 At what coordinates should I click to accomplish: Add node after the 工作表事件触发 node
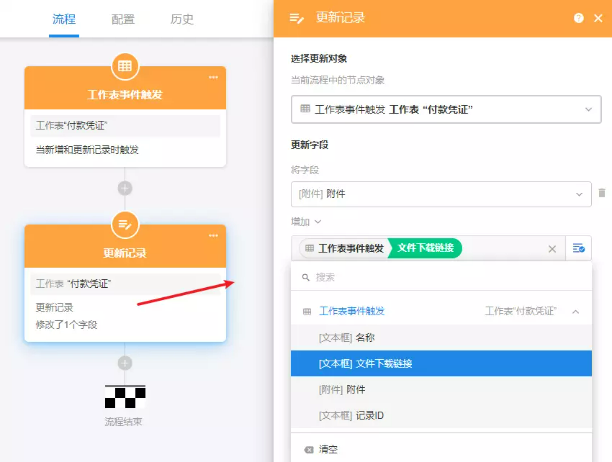(125, 188)
